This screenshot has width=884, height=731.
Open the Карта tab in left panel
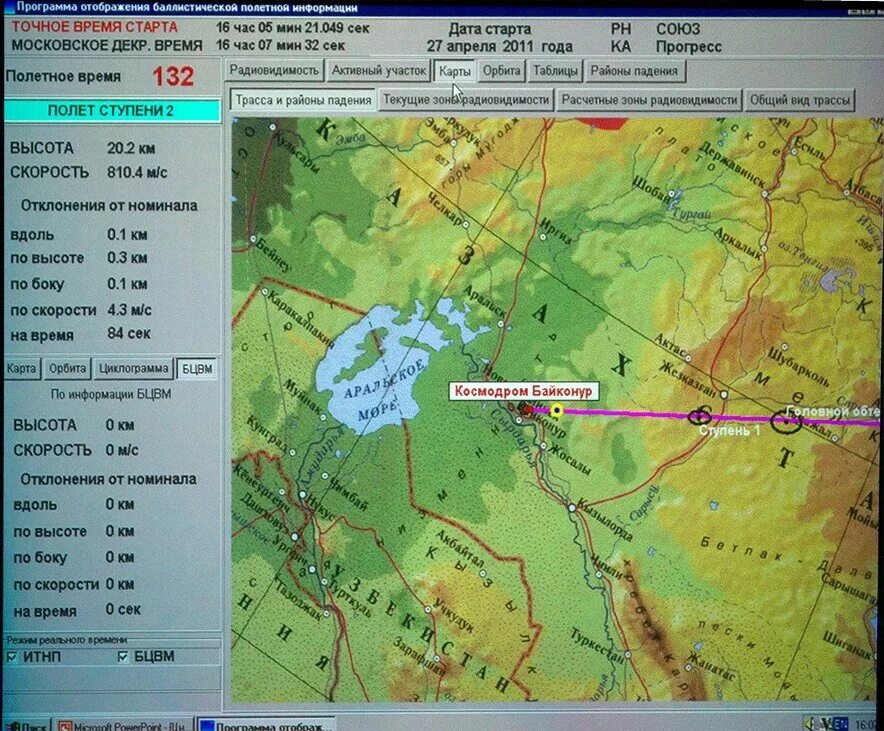pyautogui.click(x=21, y=369)
